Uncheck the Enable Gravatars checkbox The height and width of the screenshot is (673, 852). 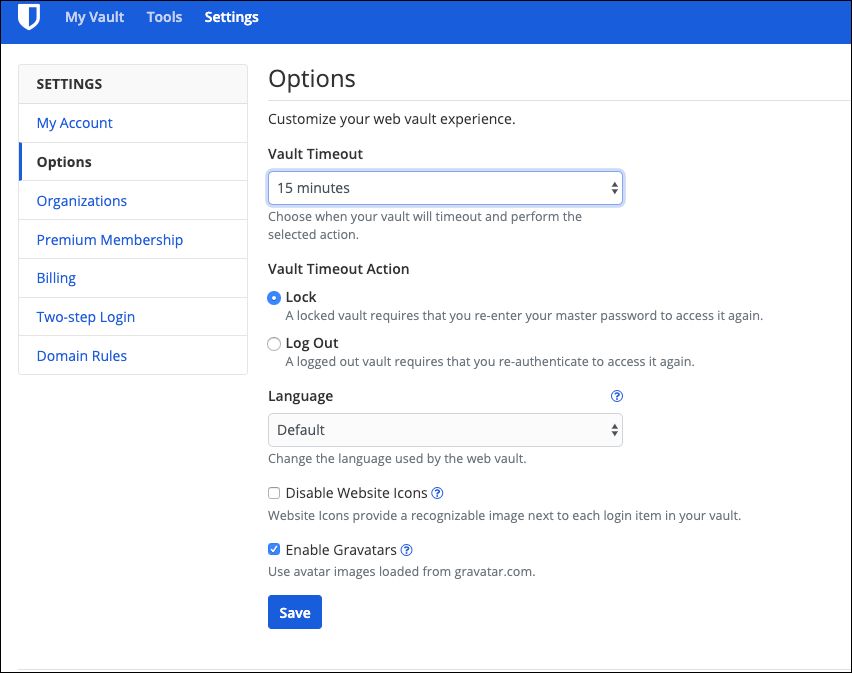coord(274,549)
